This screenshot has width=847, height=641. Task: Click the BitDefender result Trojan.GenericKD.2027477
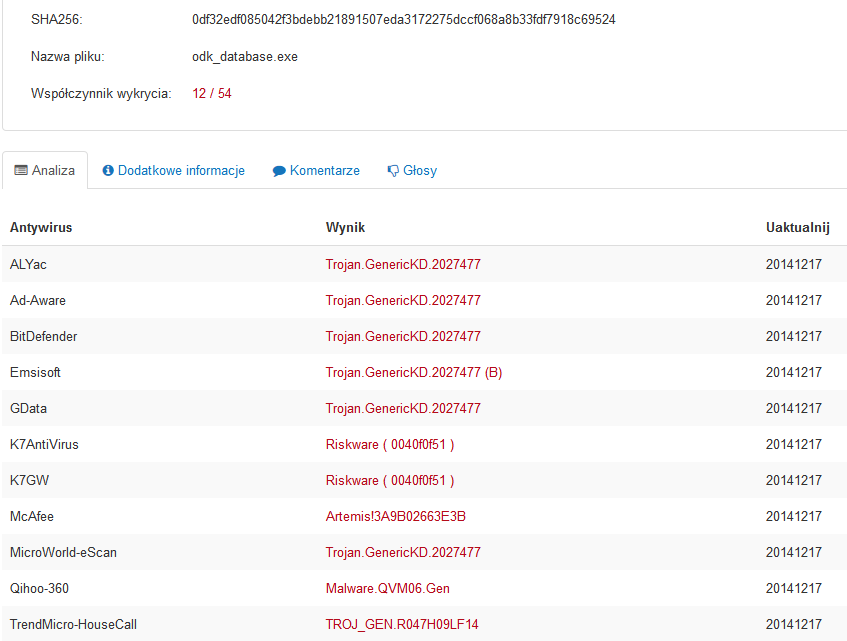[403, 336]
